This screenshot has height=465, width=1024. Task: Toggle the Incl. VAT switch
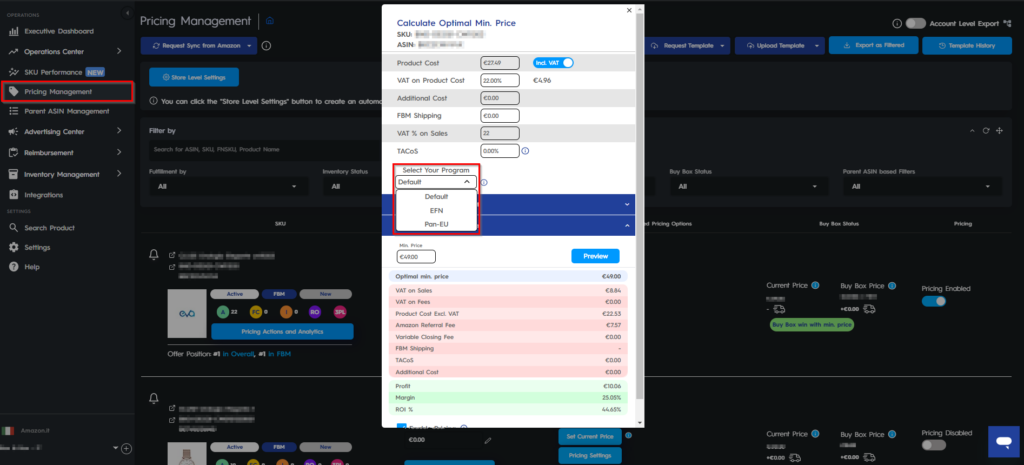click(x=554, y=63)
